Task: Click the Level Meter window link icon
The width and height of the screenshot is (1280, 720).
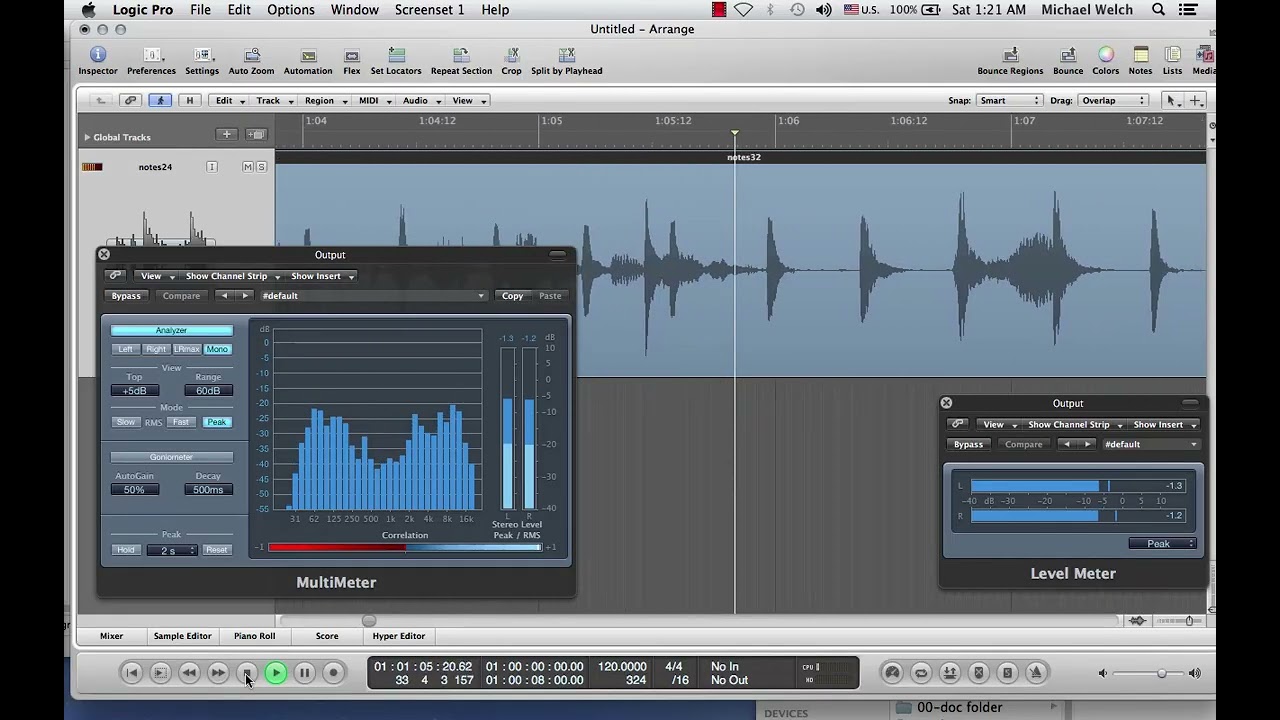Action: pyautogui.click(x=957, y=424)
